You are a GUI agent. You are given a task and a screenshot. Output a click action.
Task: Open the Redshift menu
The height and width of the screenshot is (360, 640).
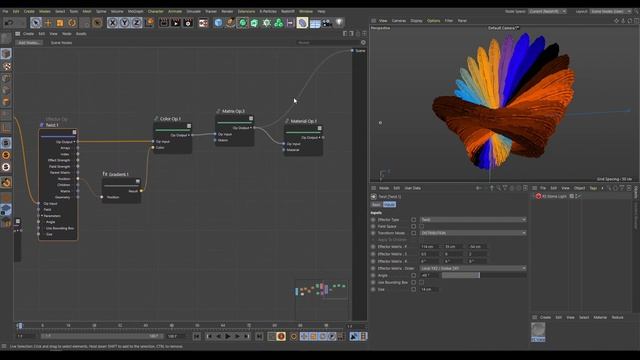pos(288,11)
